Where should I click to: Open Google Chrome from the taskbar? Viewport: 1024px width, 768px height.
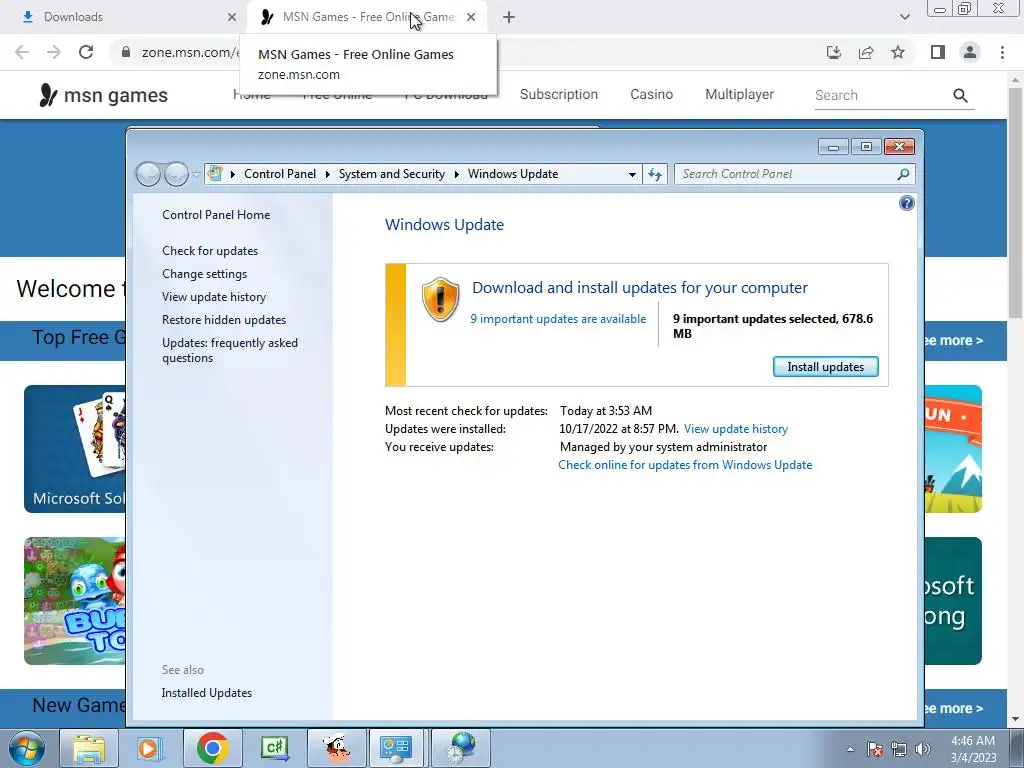point(212,749)
